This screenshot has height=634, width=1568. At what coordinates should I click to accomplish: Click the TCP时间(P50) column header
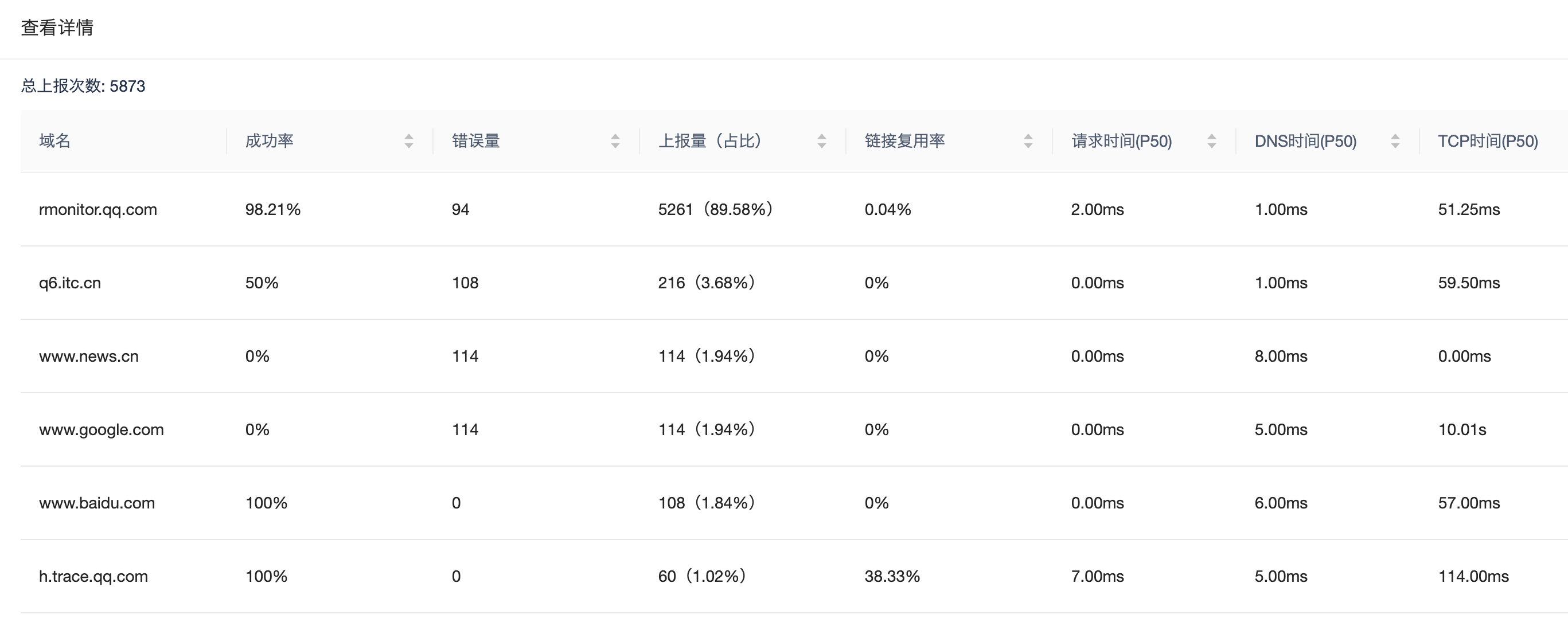tap(1488, 141)
